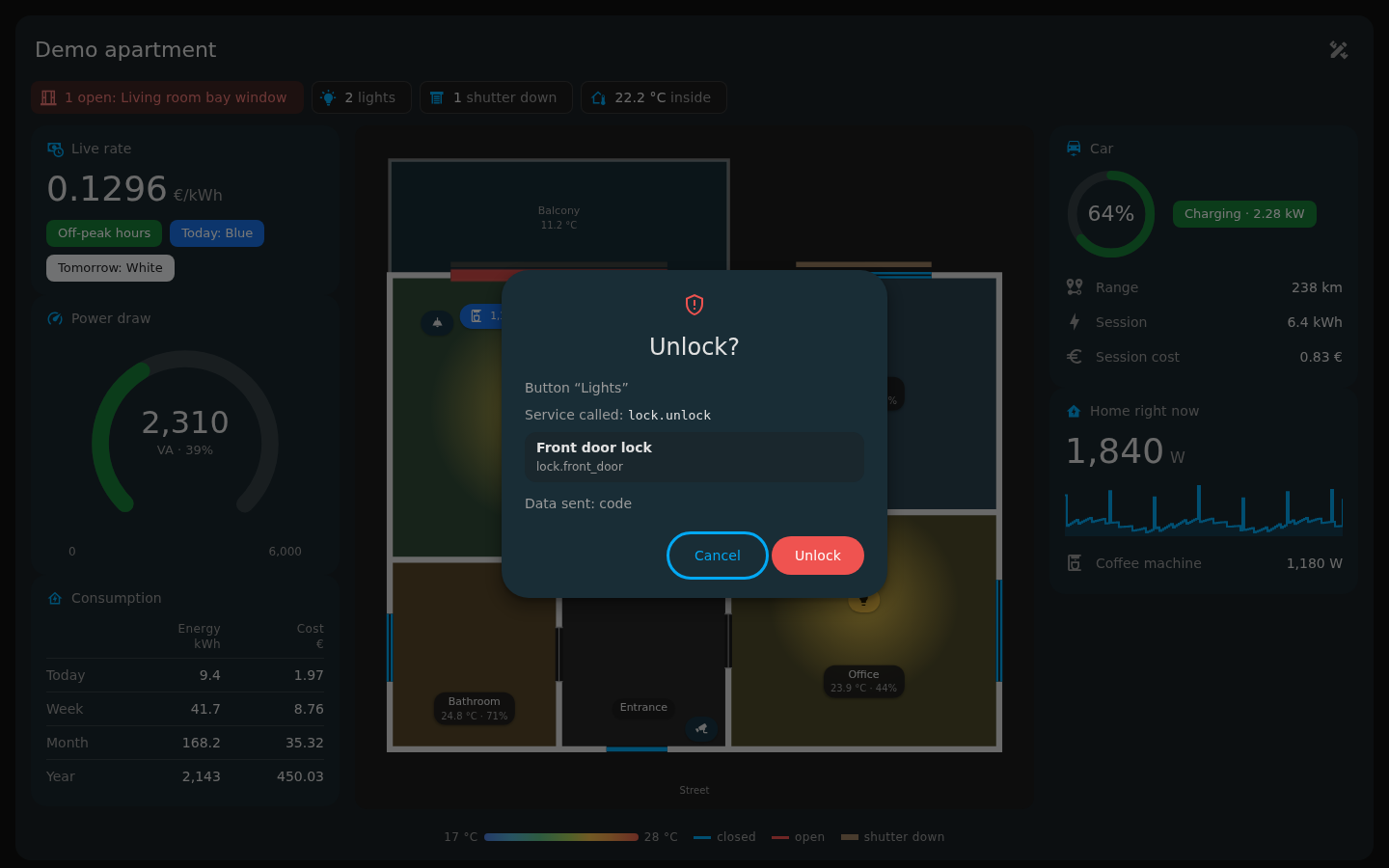Open the 22.2 °C inside chip
Image resolution: width=1389 pixels, height=868 pixels.
(x=654, y=97)
